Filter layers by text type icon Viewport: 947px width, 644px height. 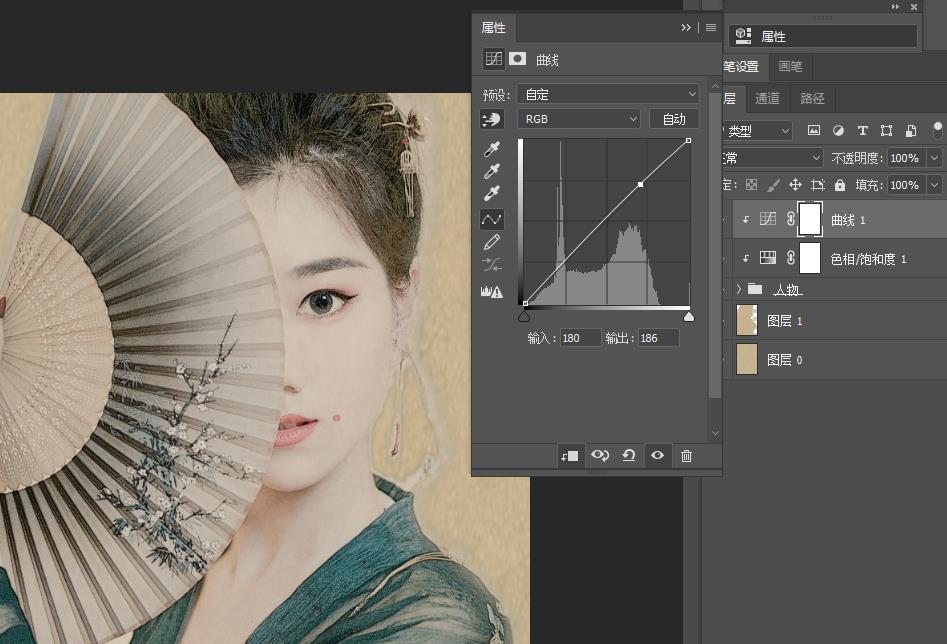point(862,131)
